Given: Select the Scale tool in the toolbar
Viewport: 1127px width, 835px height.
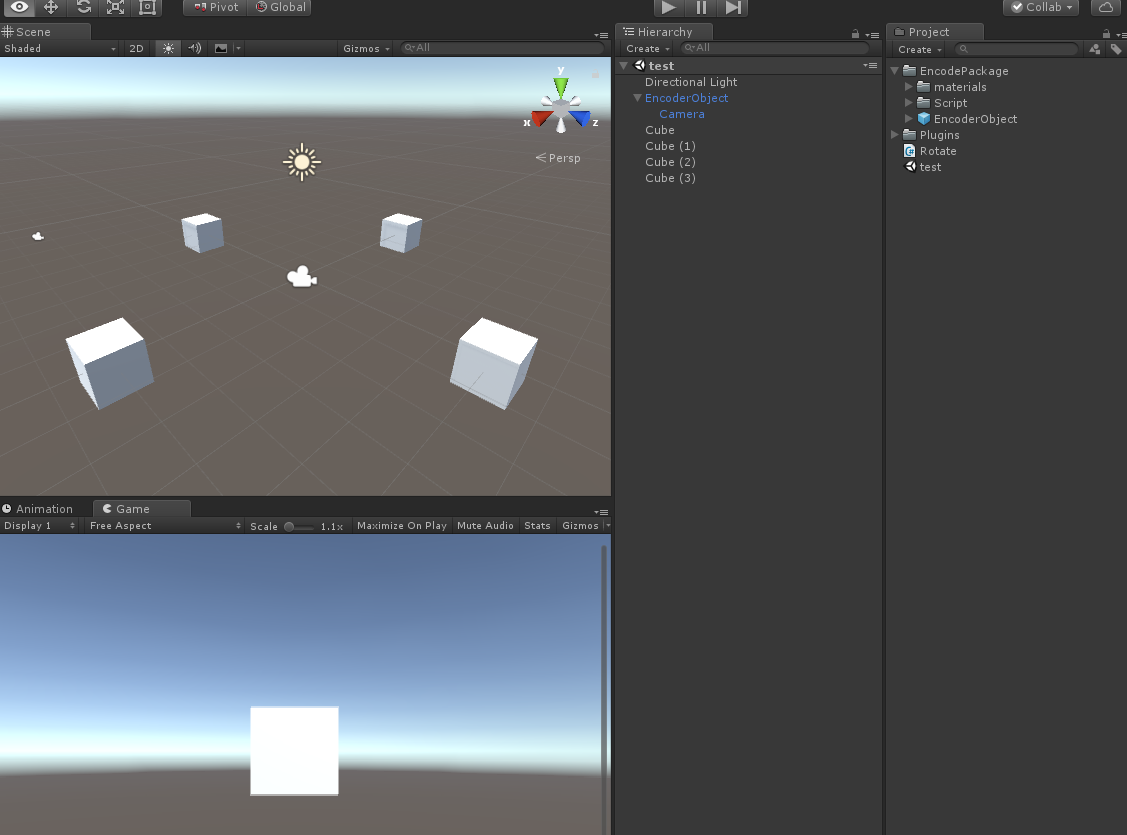Looking at the screenshot, I should point(115,7).
